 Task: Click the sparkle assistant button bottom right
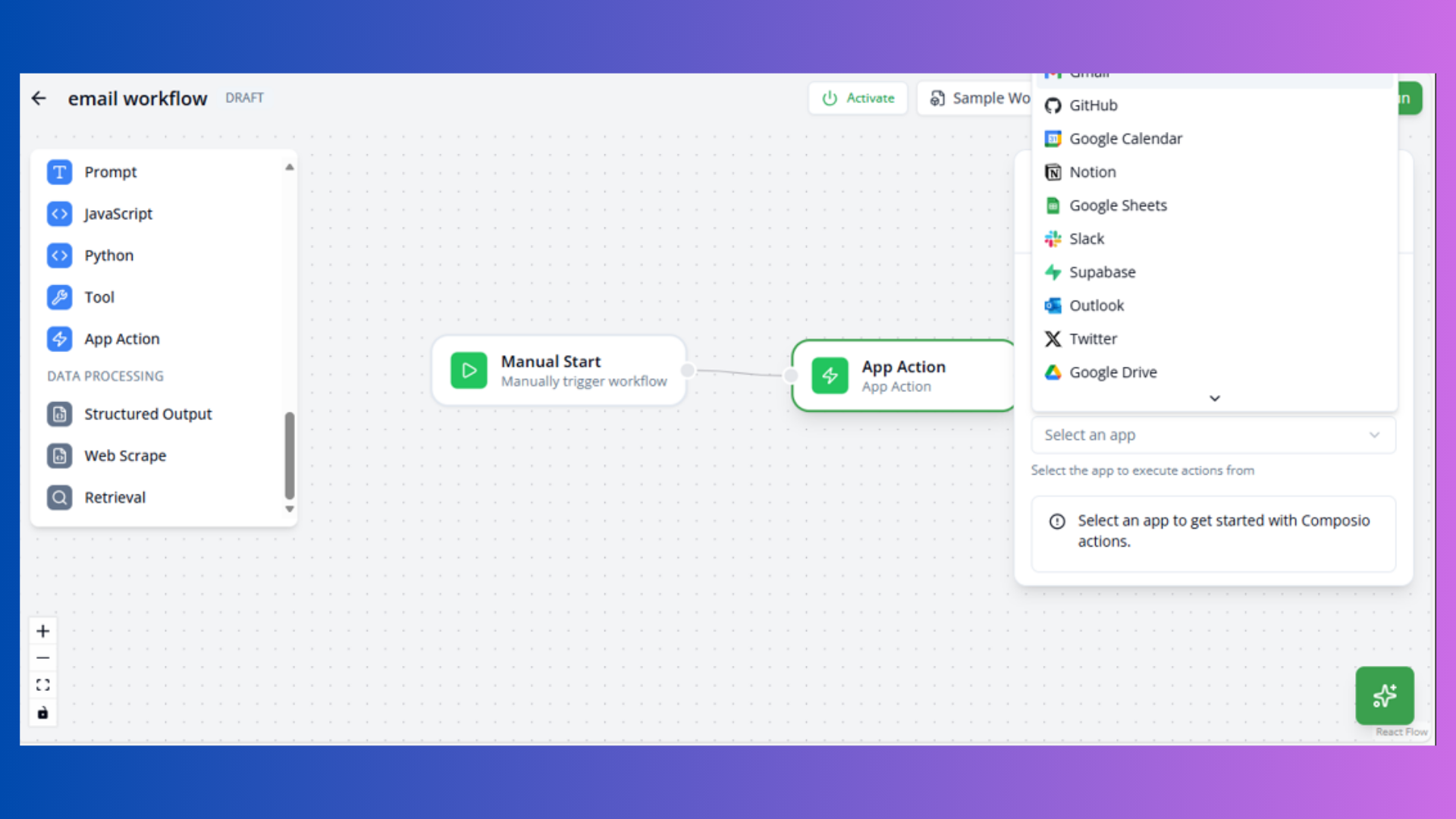pyautogui.click(x=1385, y=695)
